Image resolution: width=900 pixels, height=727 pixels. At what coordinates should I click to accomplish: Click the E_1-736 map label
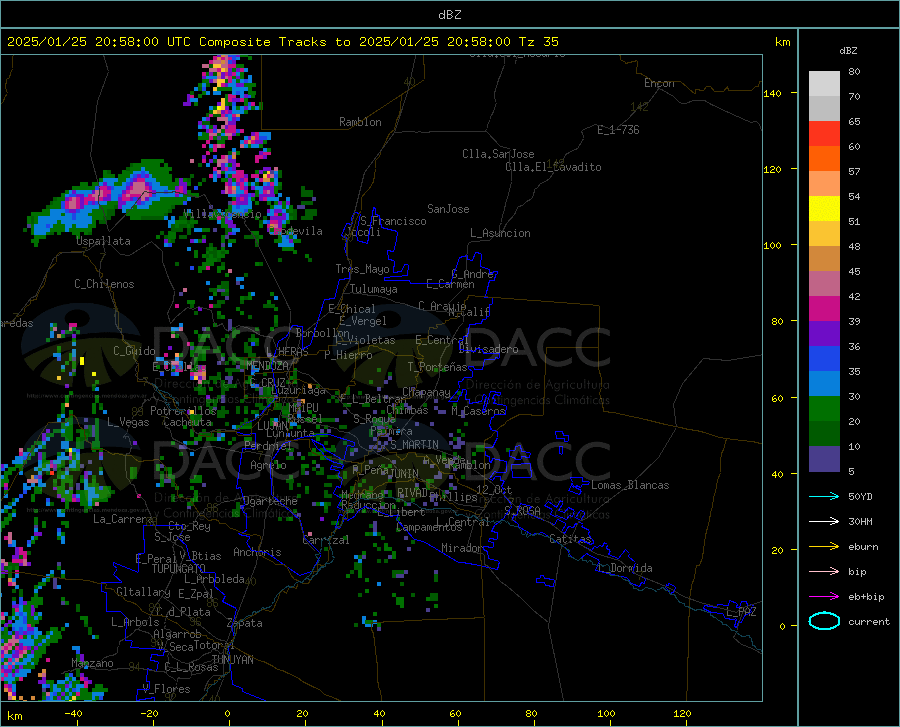click(618, 130)
